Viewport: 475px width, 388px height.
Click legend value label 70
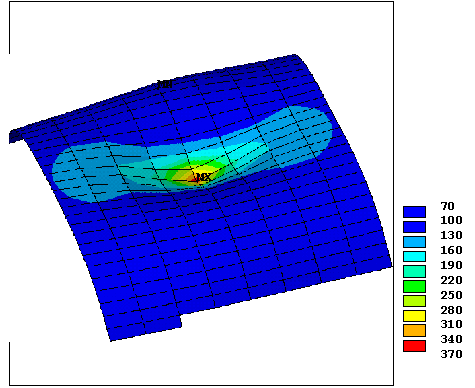(x=448, y=206)
